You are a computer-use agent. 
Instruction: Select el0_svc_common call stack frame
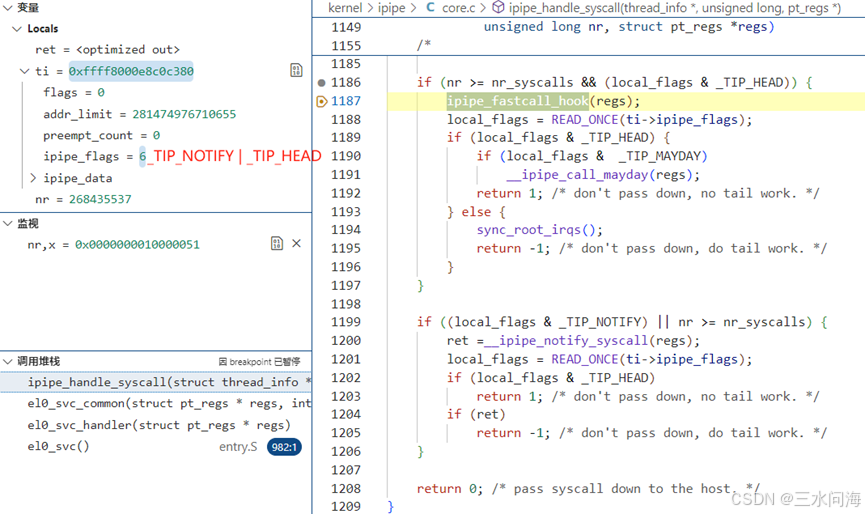(x=156, y=404)
